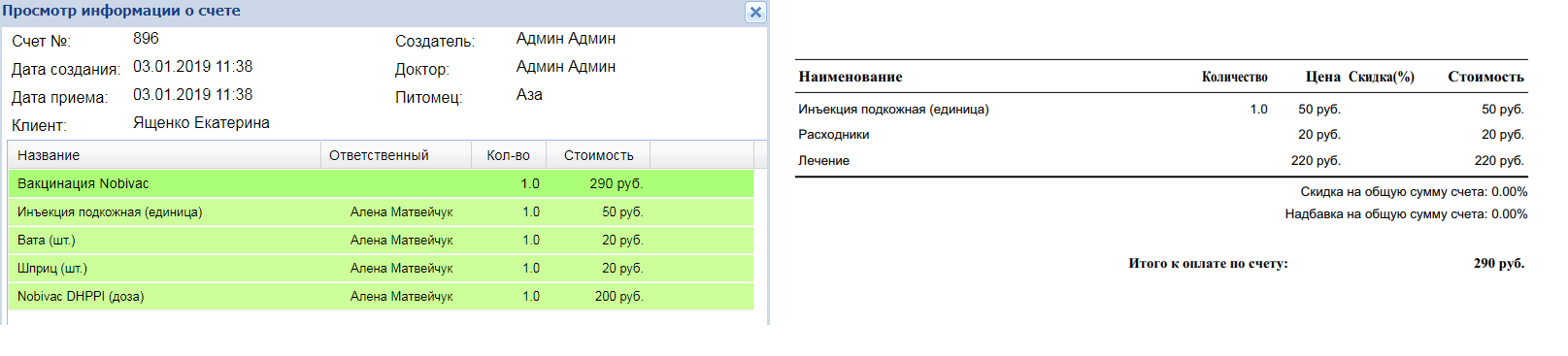1568x356 pixels.
Task: Select the Вакцинация Nobivac row
Action: coord(381,183)
